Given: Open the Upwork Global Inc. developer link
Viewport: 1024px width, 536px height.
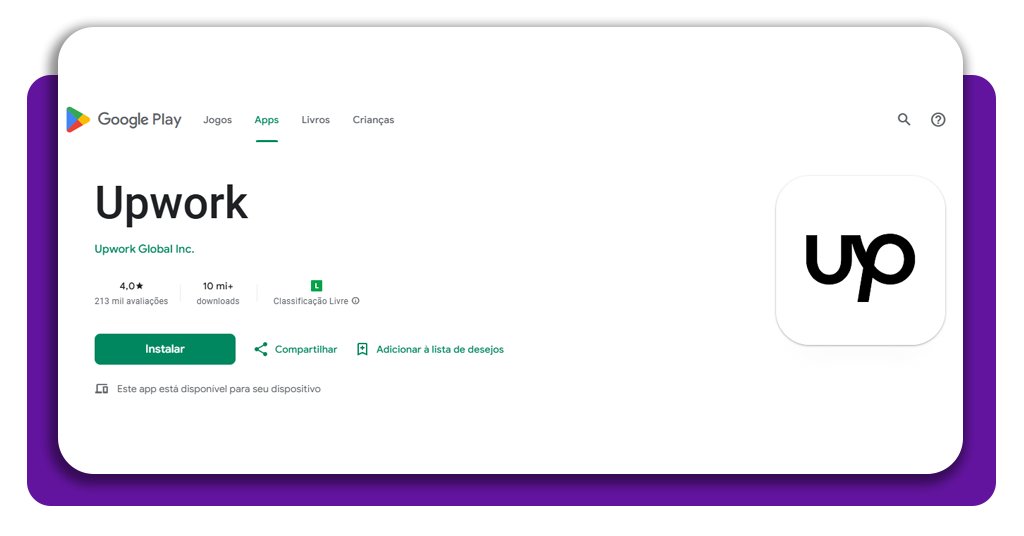Looking at the screenshot, I should coord(144,249).
